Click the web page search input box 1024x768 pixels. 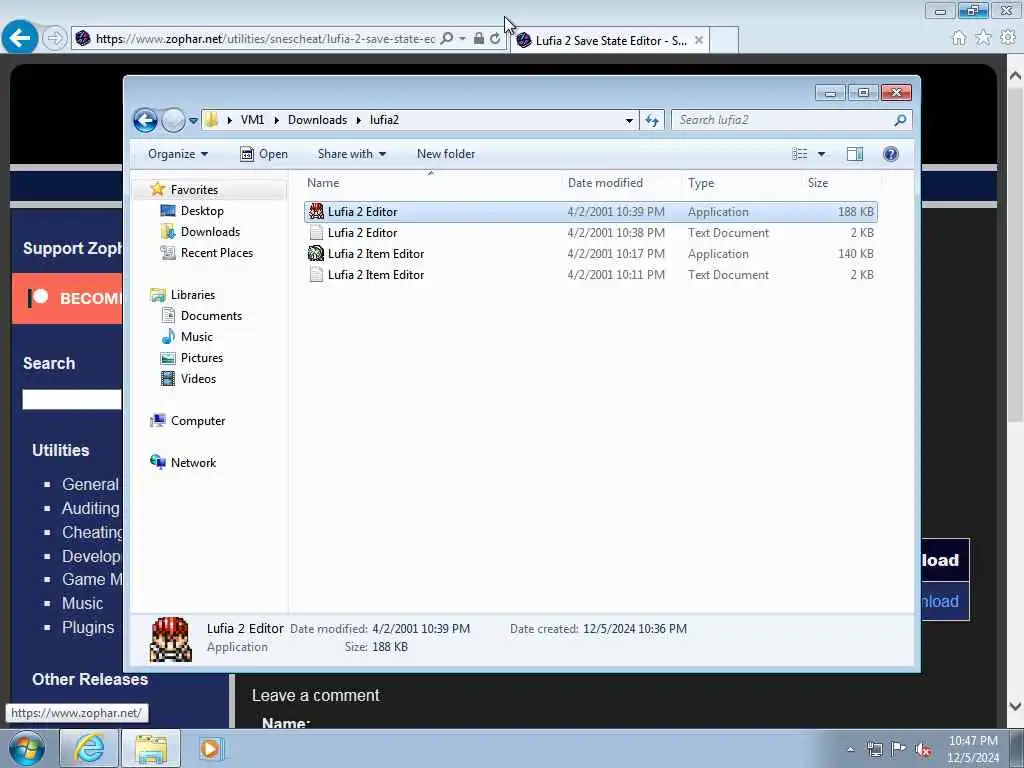coord(72,400)
